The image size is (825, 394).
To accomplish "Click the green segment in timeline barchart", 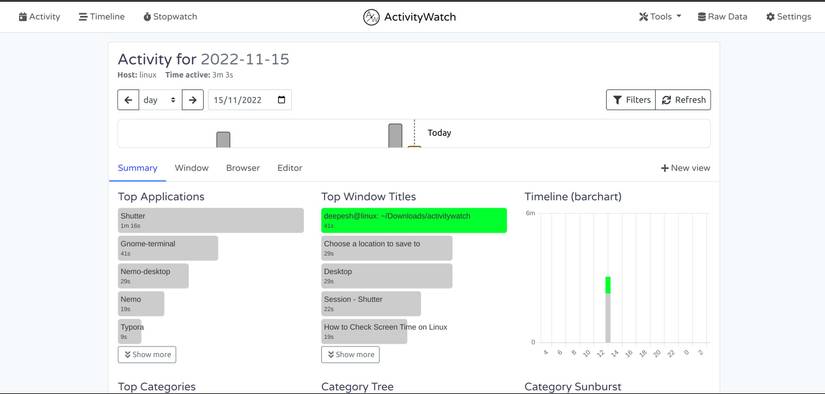I will pos(608,285).
